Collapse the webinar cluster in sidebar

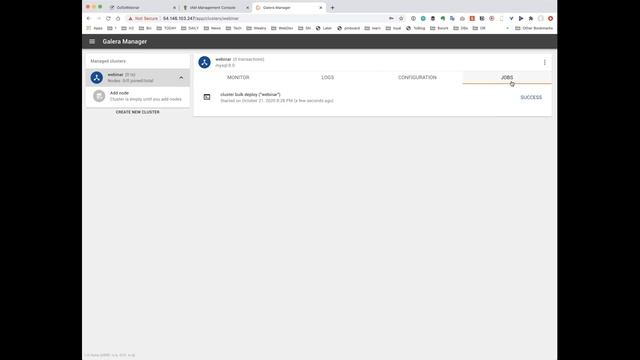coord(181,78)
